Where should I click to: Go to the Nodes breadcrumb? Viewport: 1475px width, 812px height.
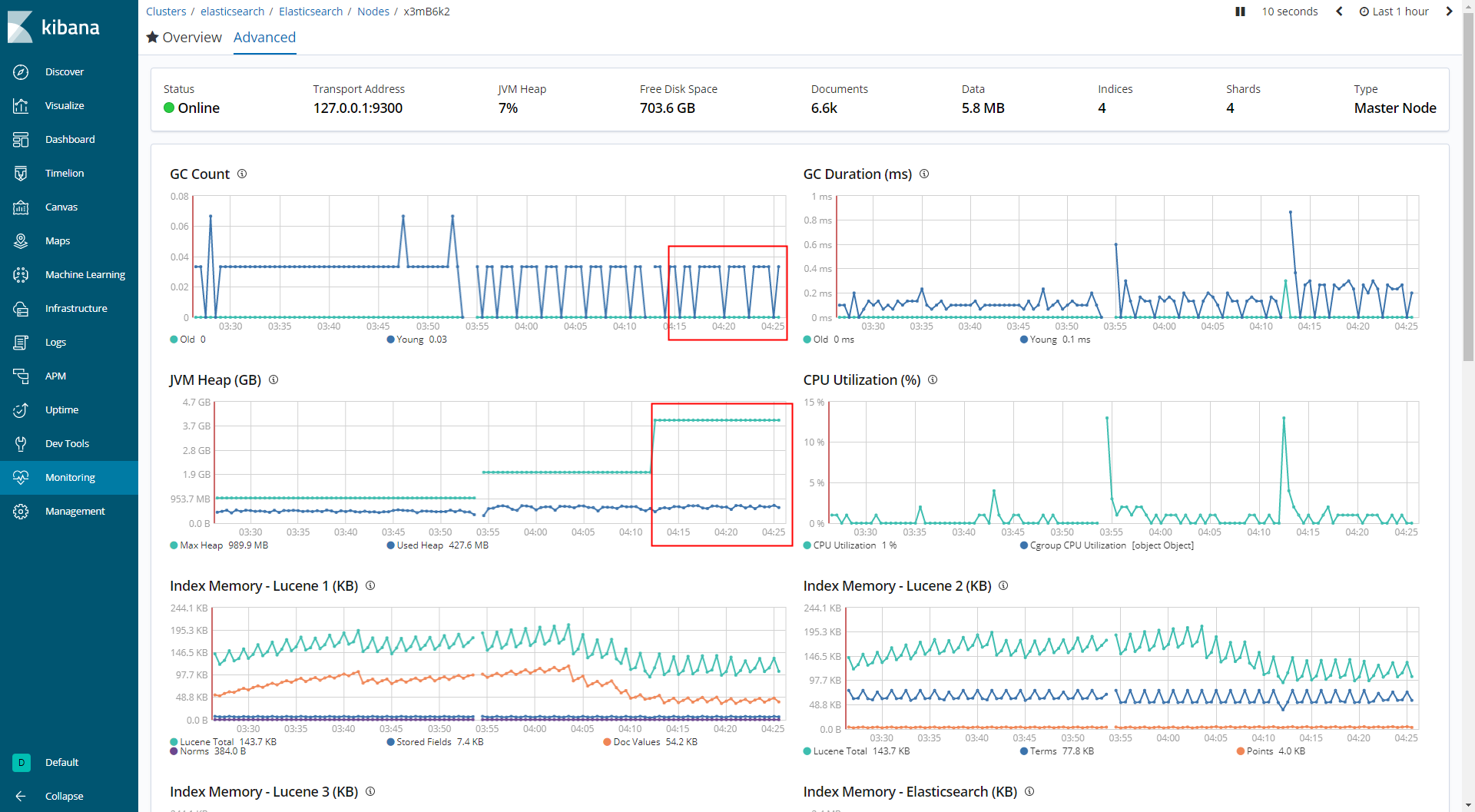pyautogui.click(x=373, y=12)
